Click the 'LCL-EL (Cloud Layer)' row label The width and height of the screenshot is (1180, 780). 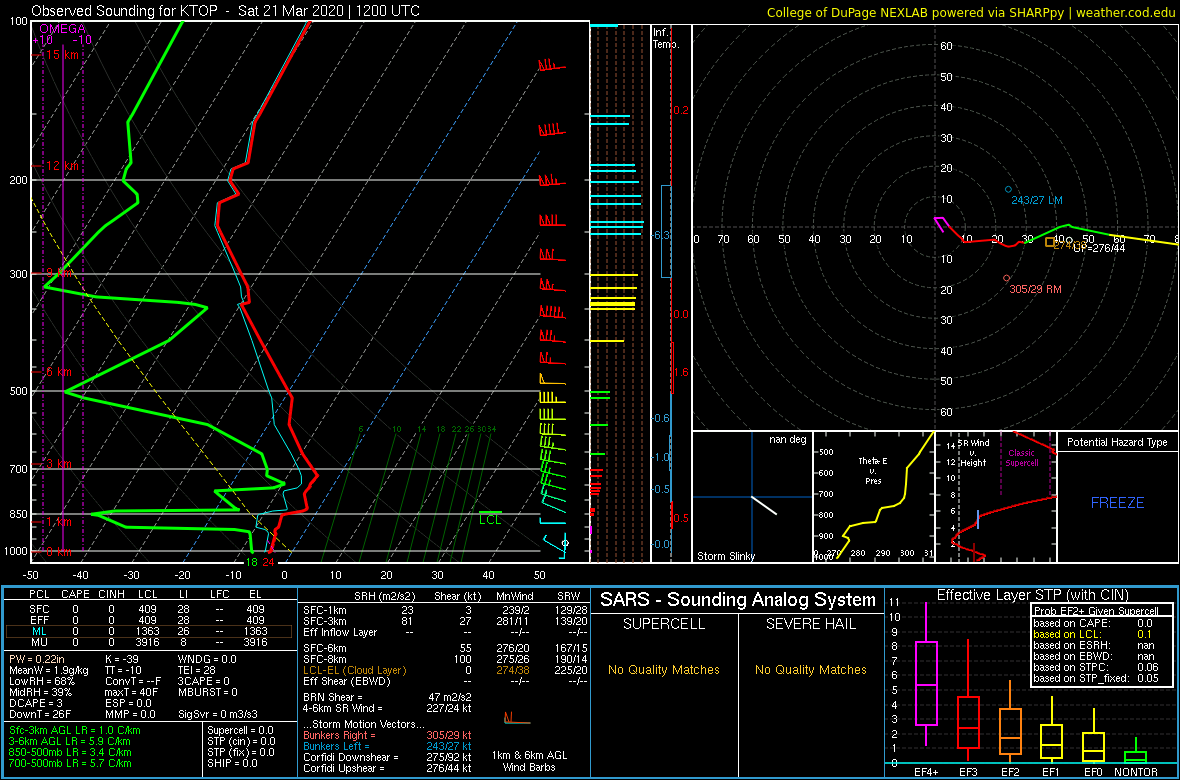[x=354, y=670]
